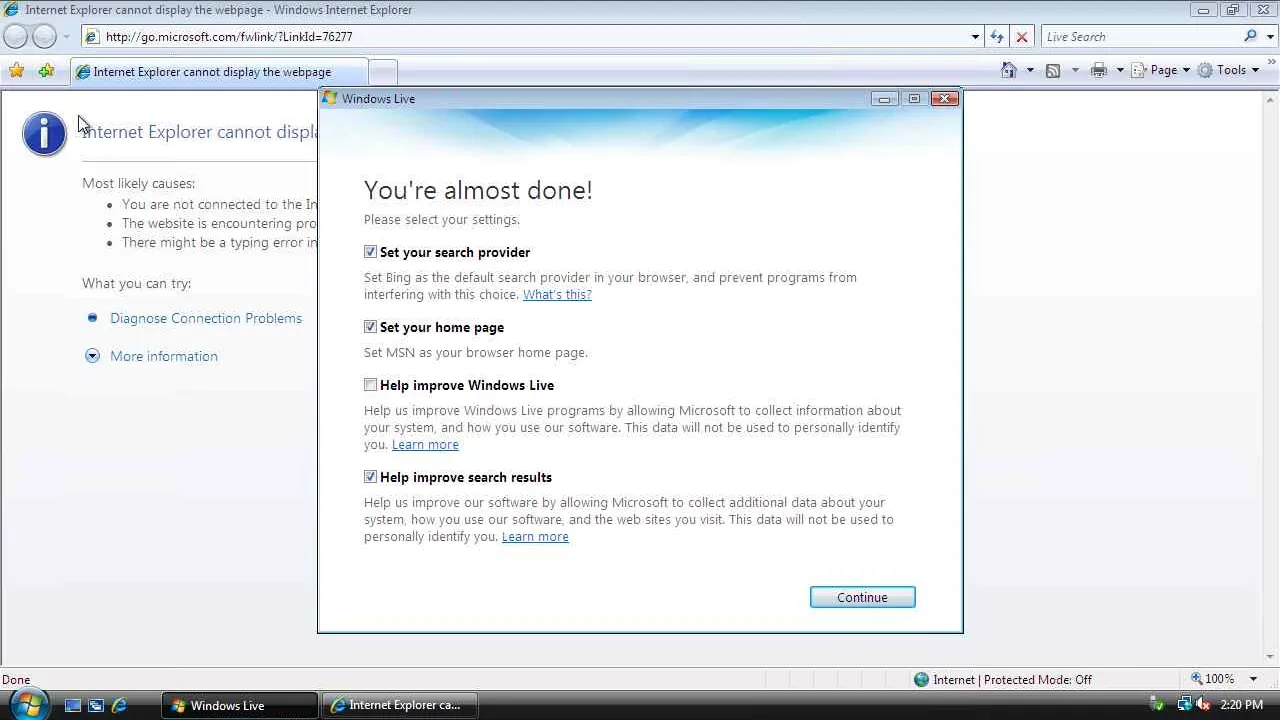This screenshot has width=1280, height=720.
Task: Click the browser Back arrow button
Action: 16,37
